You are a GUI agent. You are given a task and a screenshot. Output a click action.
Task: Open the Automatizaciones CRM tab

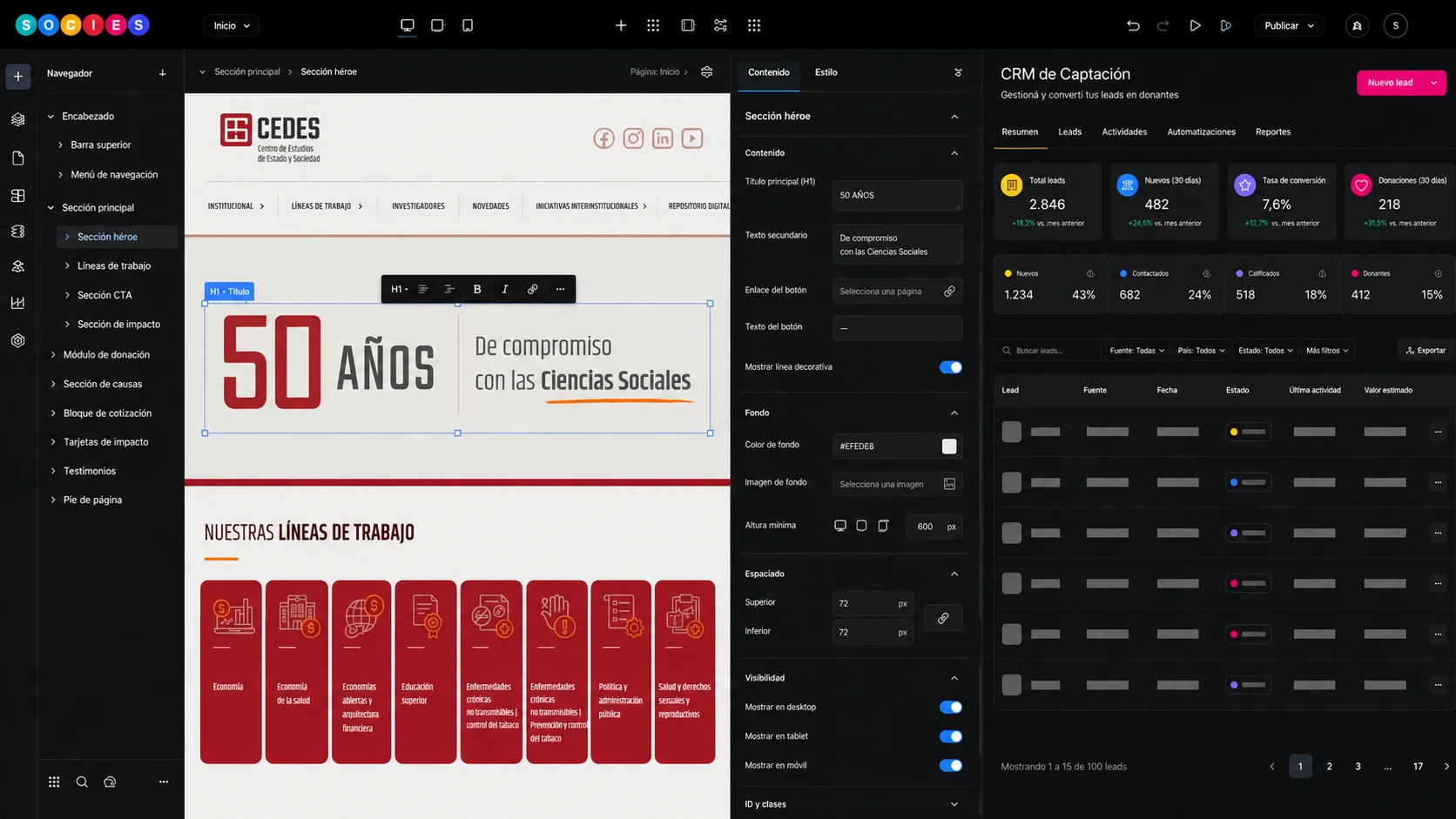[x=1201, y=131]
